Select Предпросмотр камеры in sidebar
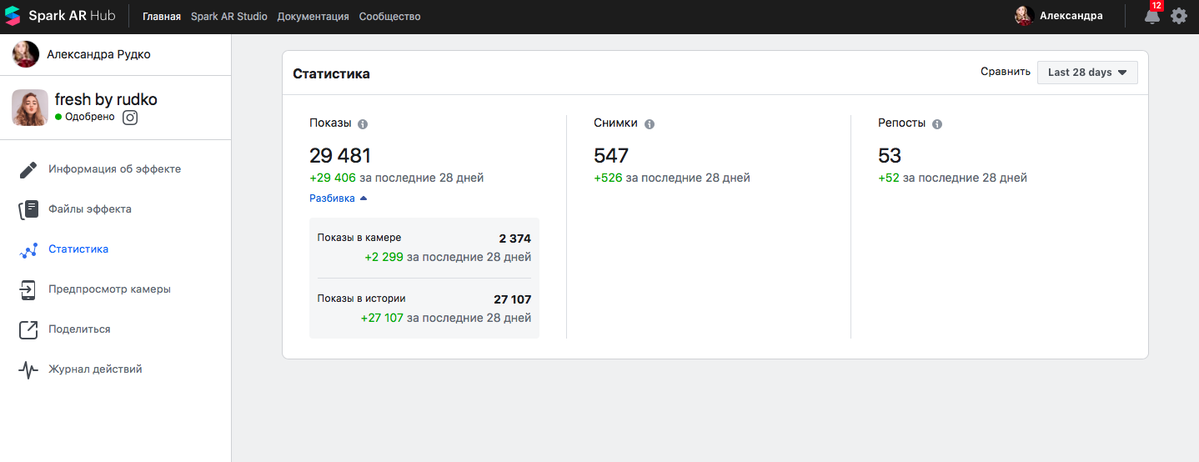1199x462 pixels. pyautogui.click(x=109, y=289)
